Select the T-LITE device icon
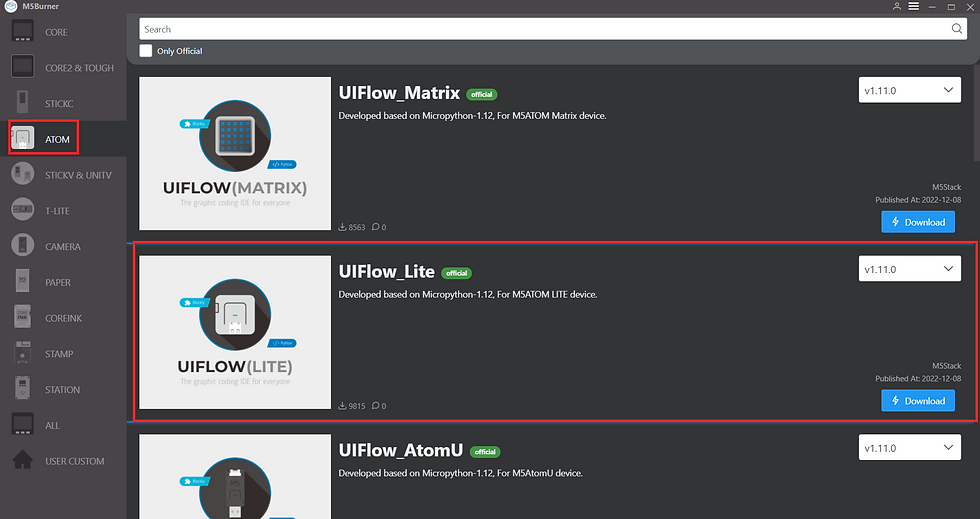The width and height of the screenshot is (980, 519). point(22,209)
